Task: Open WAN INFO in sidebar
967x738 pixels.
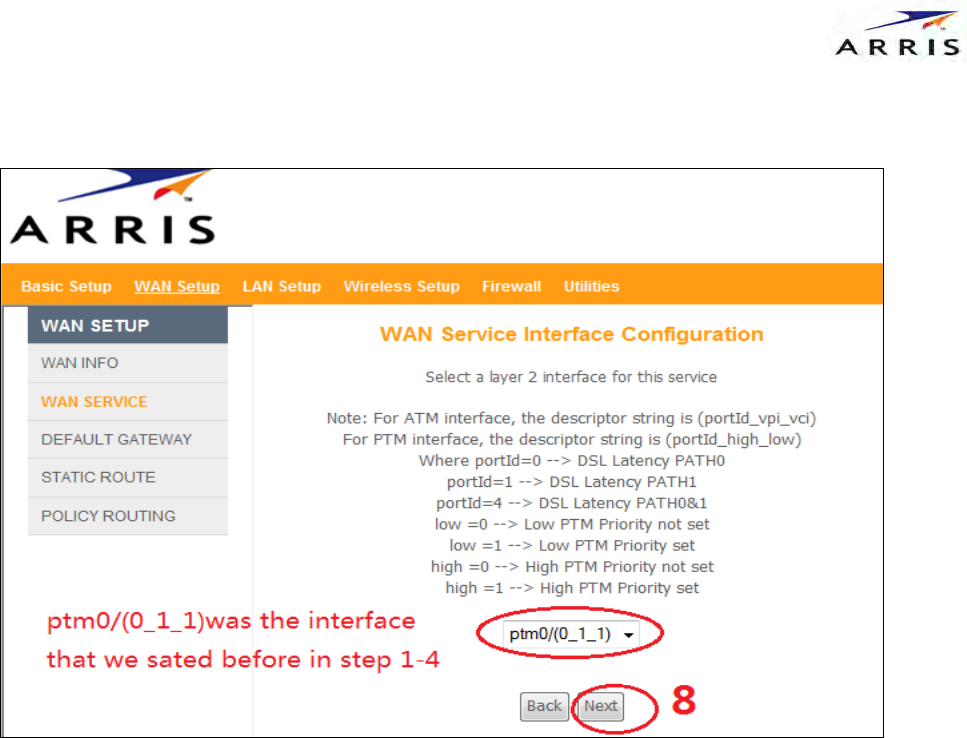Action: coord(128,363)
